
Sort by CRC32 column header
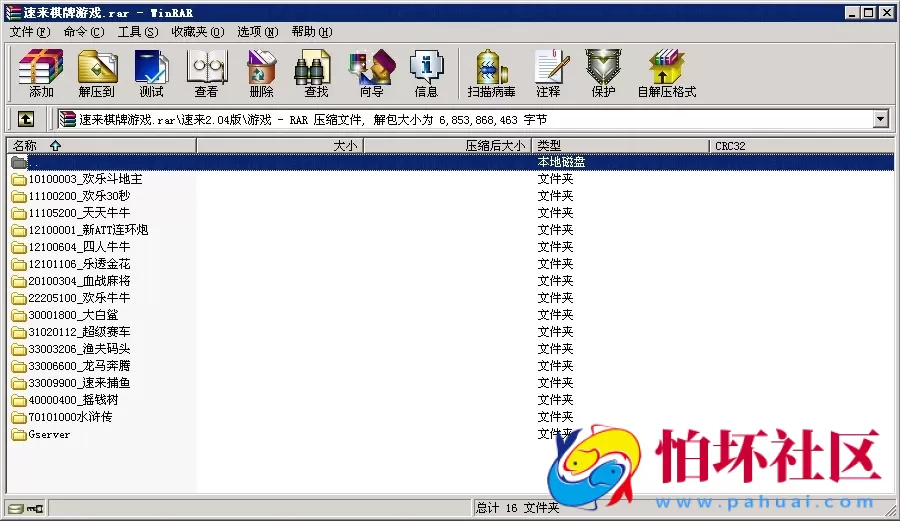point(801,146)
